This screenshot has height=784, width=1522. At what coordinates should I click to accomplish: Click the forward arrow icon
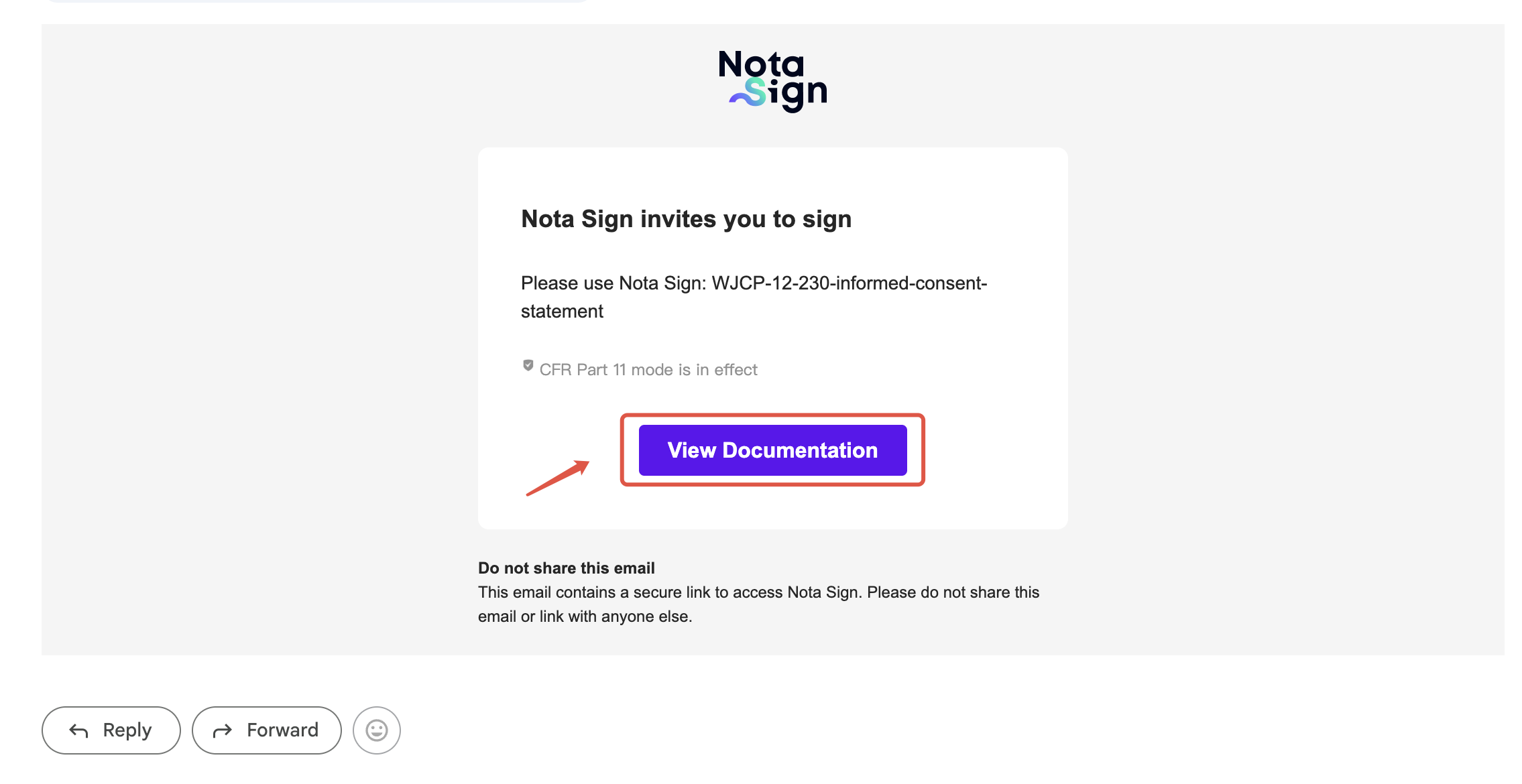(x=223, y=730)
